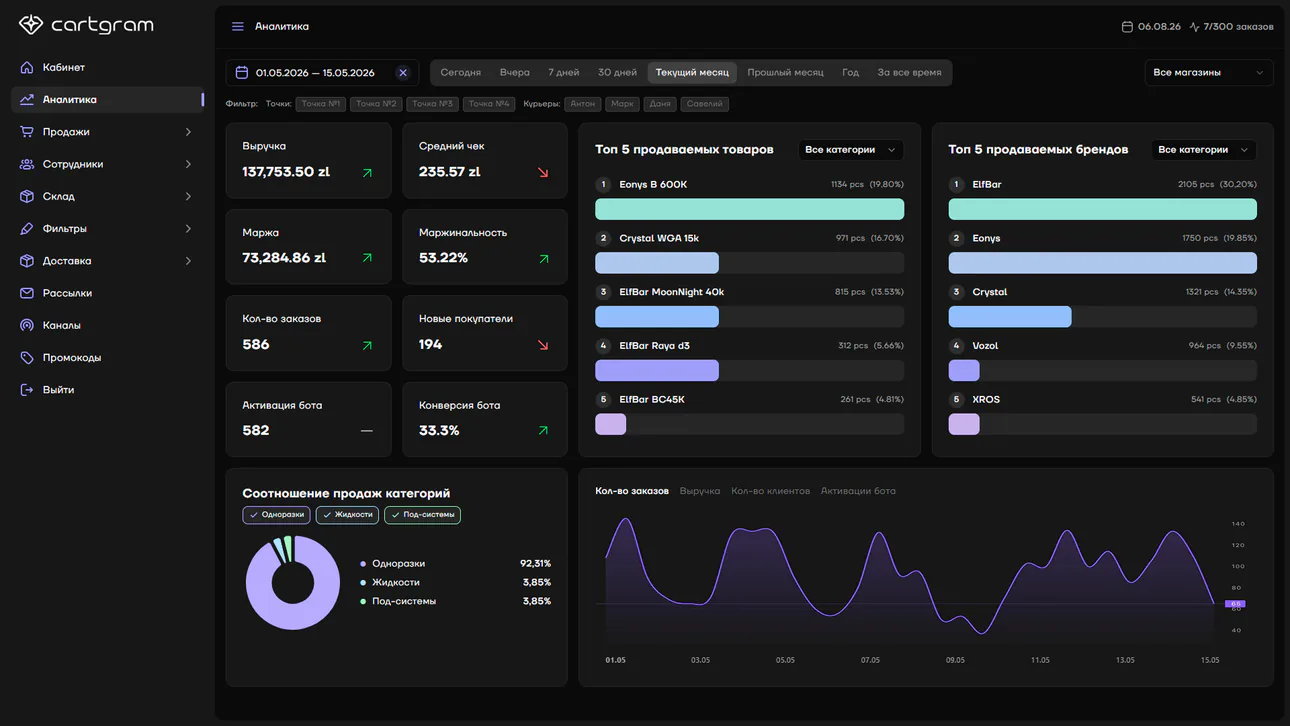The width and height of the screenshot is (1290, 726).
Task: Click the Склад box icon
Action: tap(27, 197)
